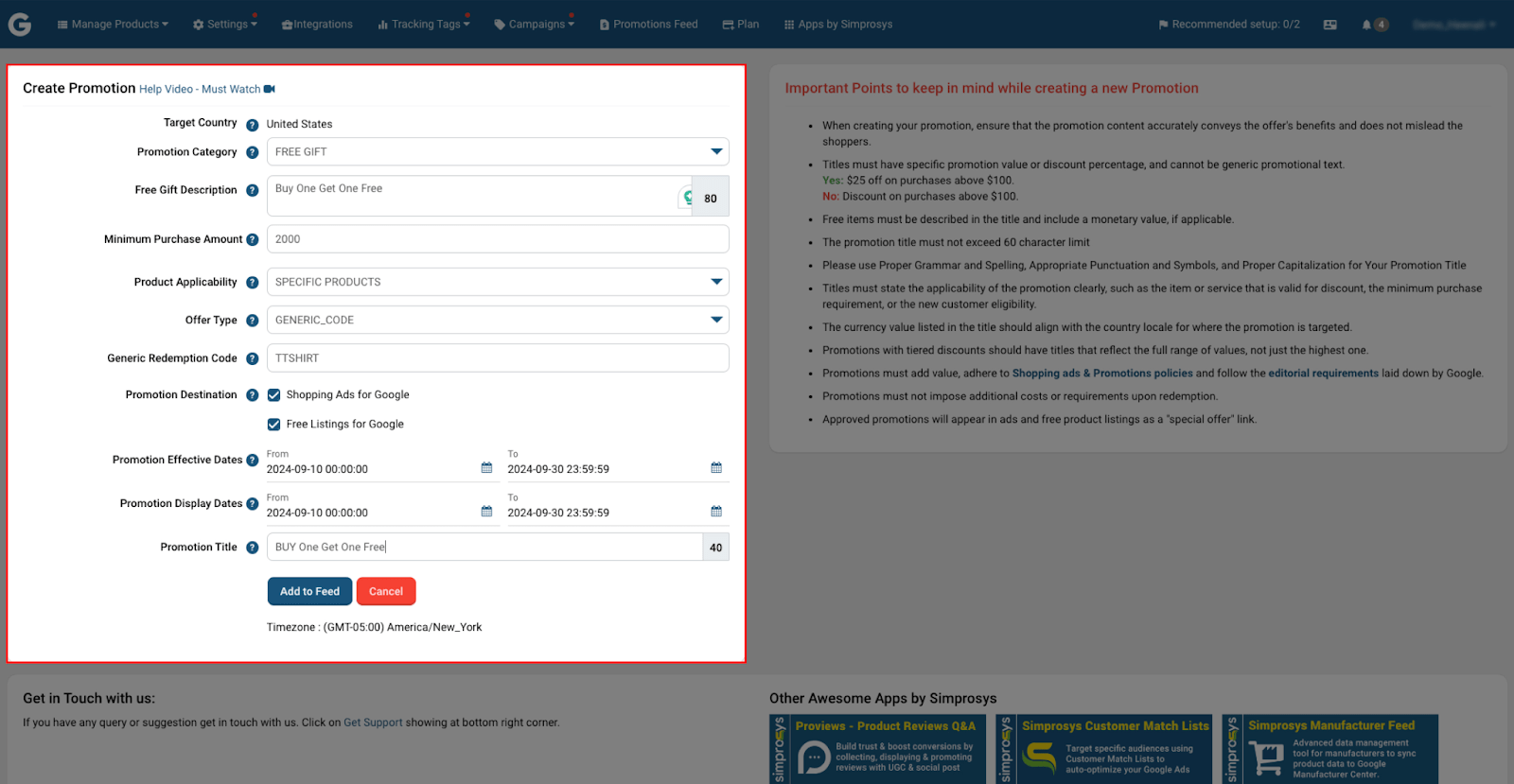Open calendar for Display Dates To
This screenshot has height=784, width=1514.
click(716, 512)
